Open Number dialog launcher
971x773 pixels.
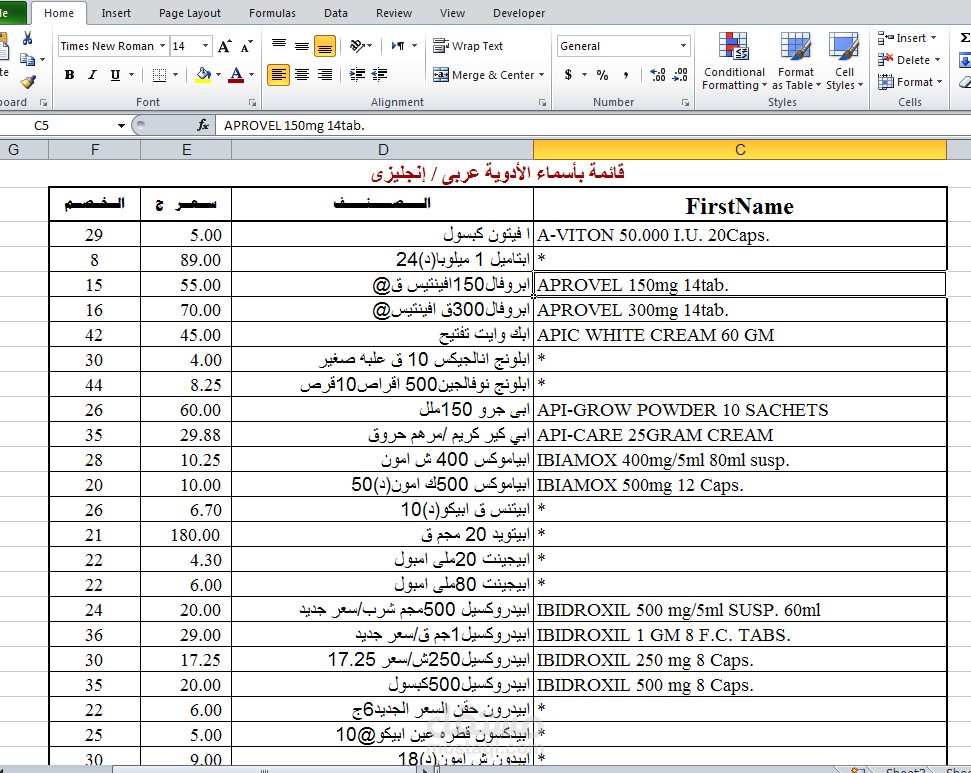pyautogui.click(x=686, y=102)
